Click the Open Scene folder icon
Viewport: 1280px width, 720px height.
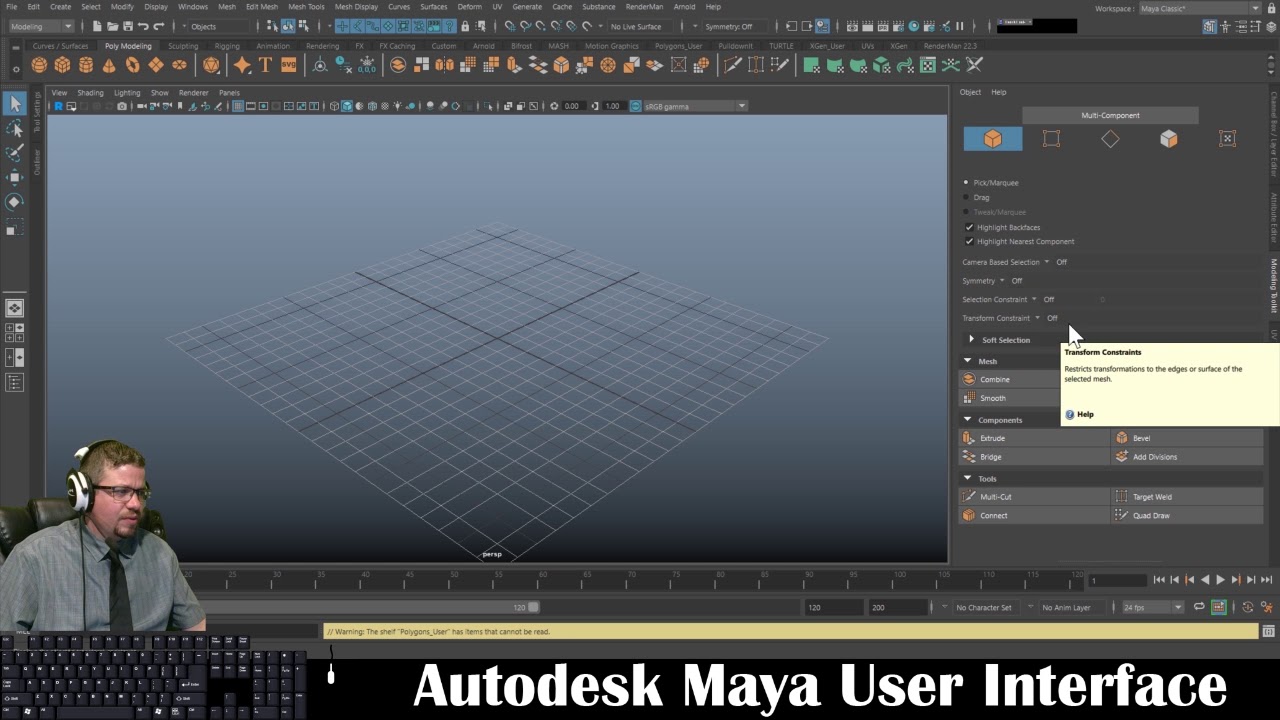point(112,26)
